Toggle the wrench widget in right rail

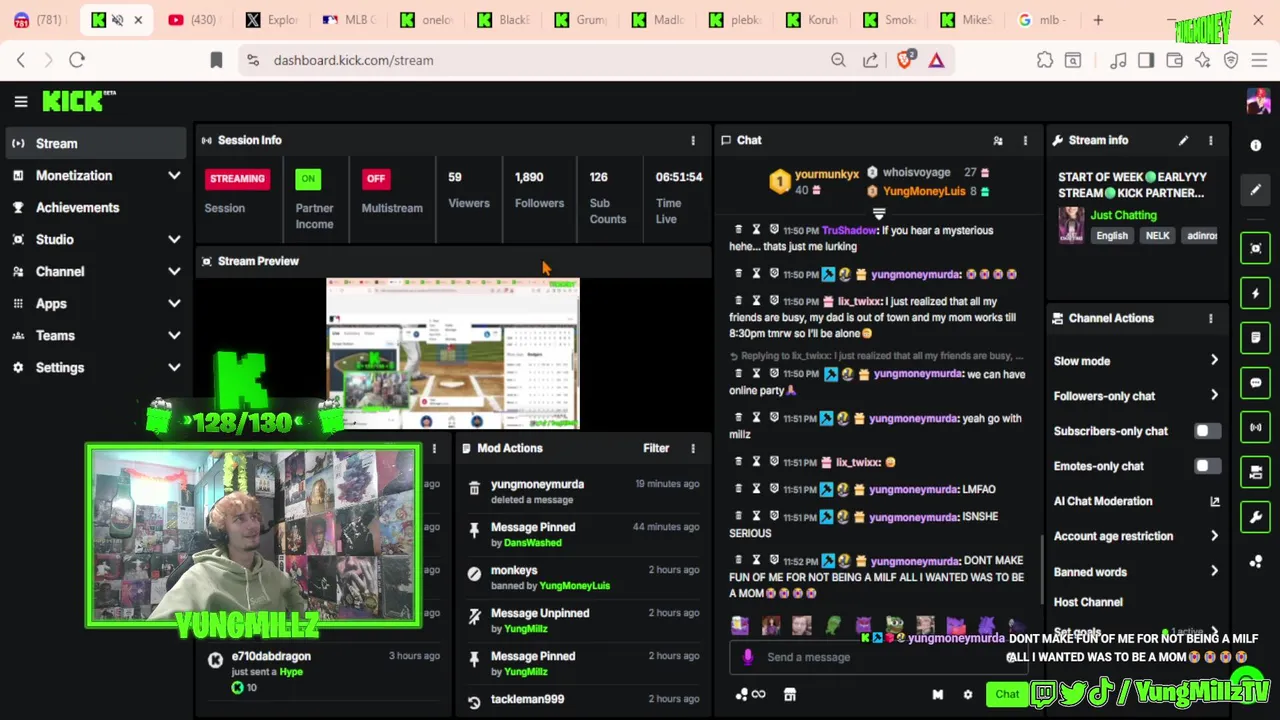pyautogui.click(x=1256, y=517)
